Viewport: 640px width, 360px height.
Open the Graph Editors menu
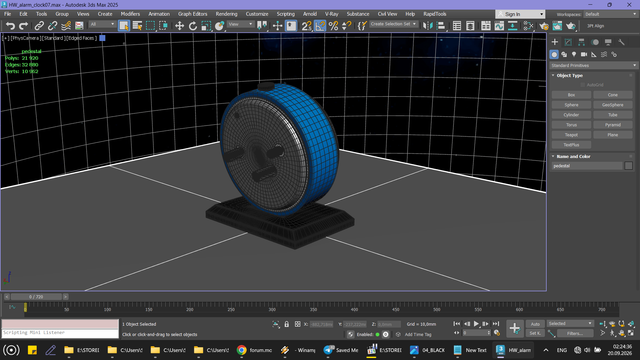[192, 14]
